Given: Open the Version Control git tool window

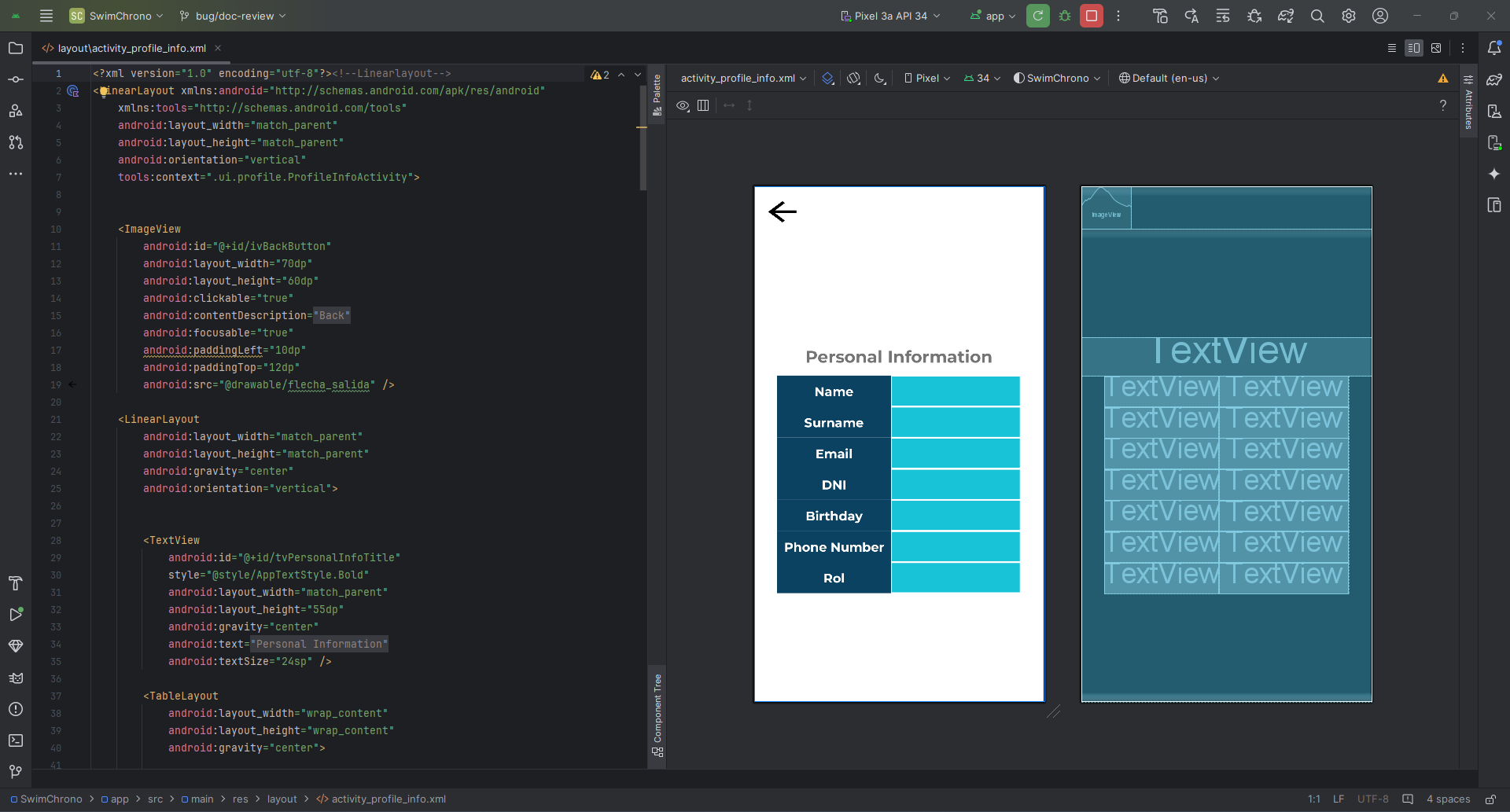Looking at the screenshot, I should click(16, 772).
